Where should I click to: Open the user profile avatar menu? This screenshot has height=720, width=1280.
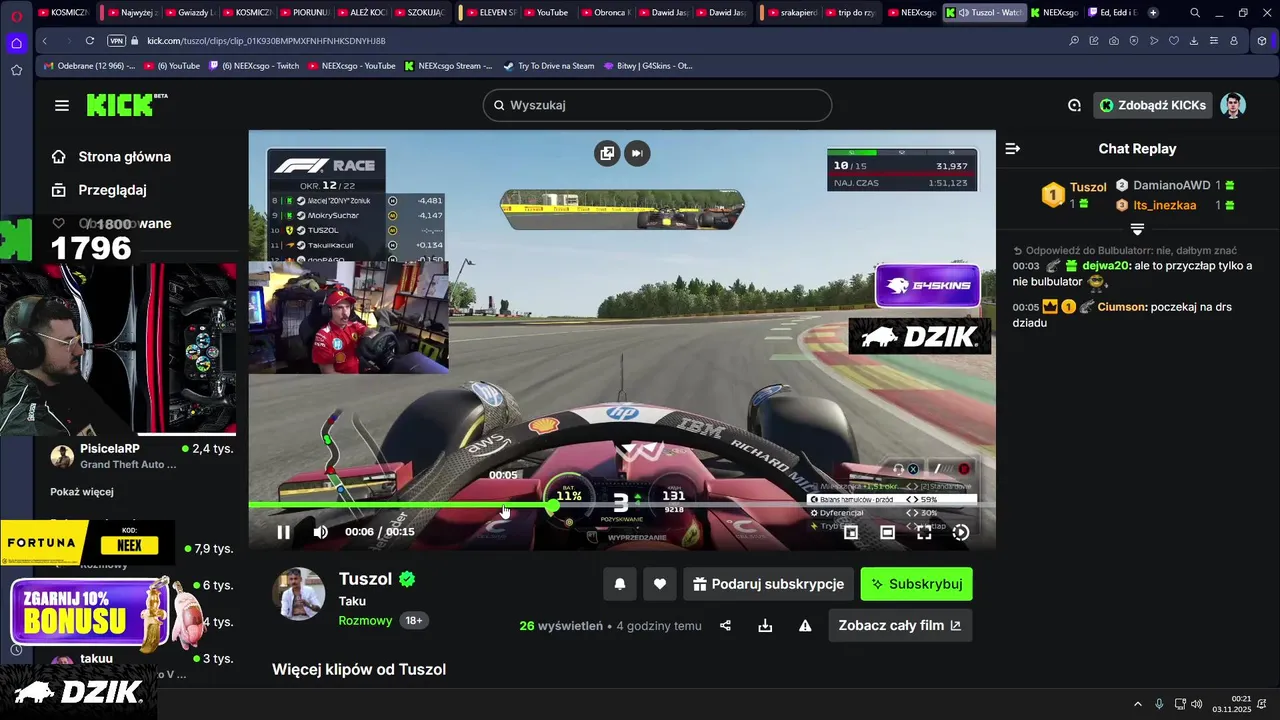pos(1233,105)
